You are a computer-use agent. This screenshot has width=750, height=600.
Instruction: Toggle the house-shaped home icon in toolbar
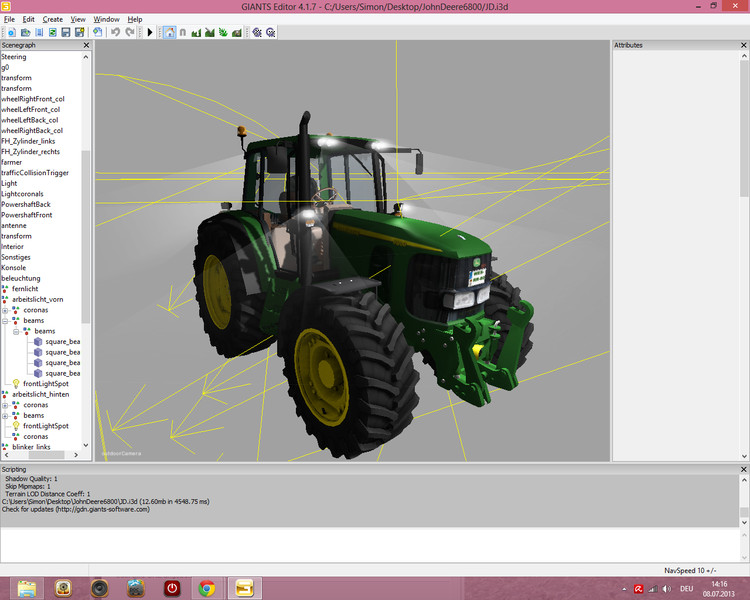(169, 32)
